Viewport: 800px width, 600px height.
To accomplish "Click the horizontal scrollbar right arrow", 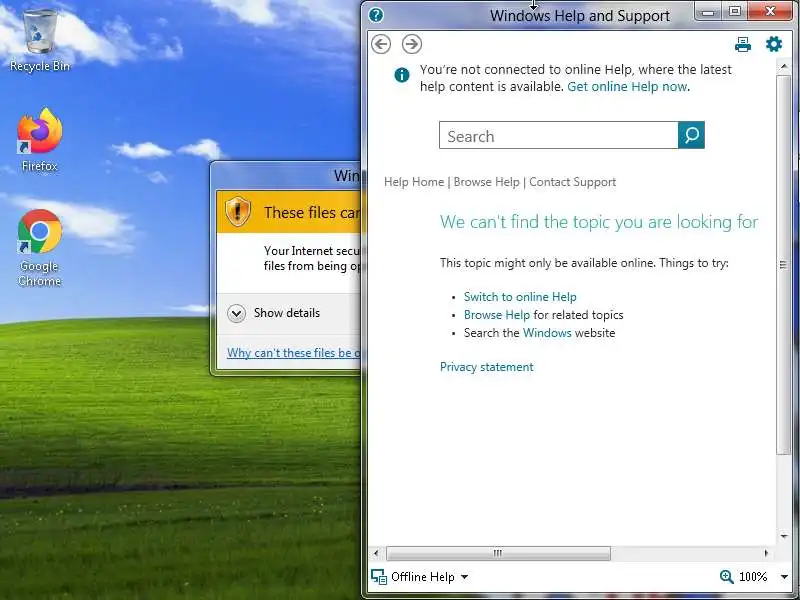I will click(x=766, y=553).
